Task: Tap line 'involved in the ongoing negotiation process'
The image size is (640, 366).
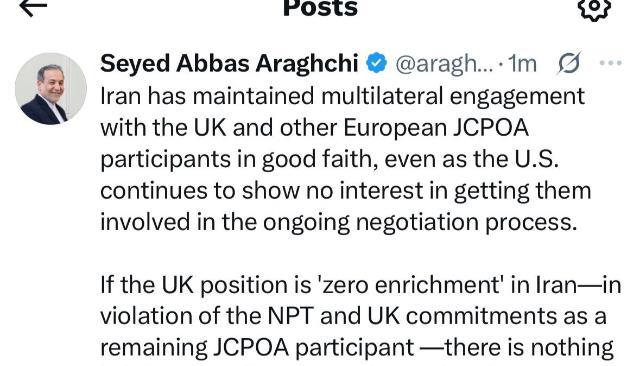Action: [339, 222]
